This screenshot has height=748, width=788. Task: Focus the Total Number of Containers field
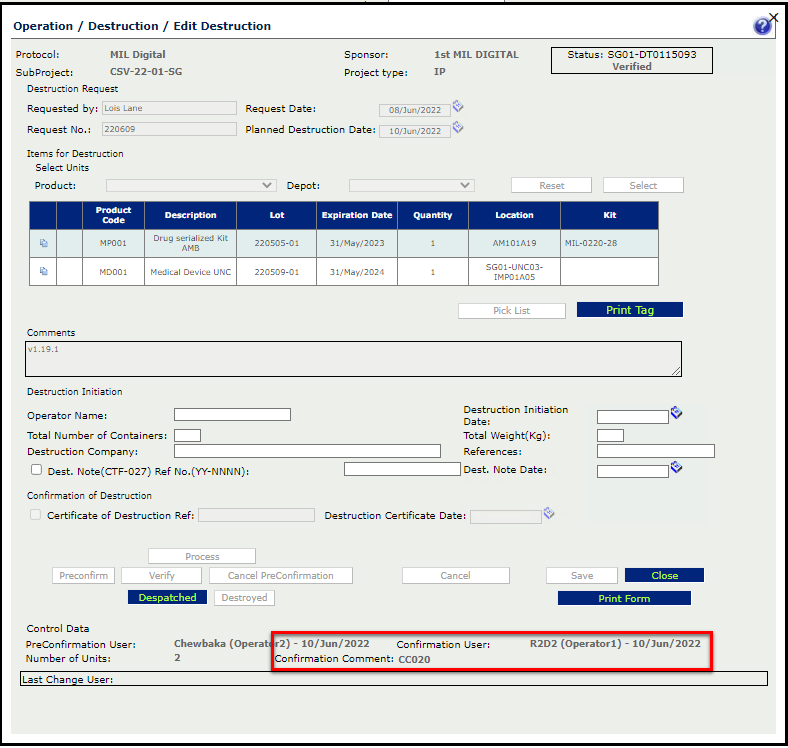pyautogui.click(x=187, y=435)
